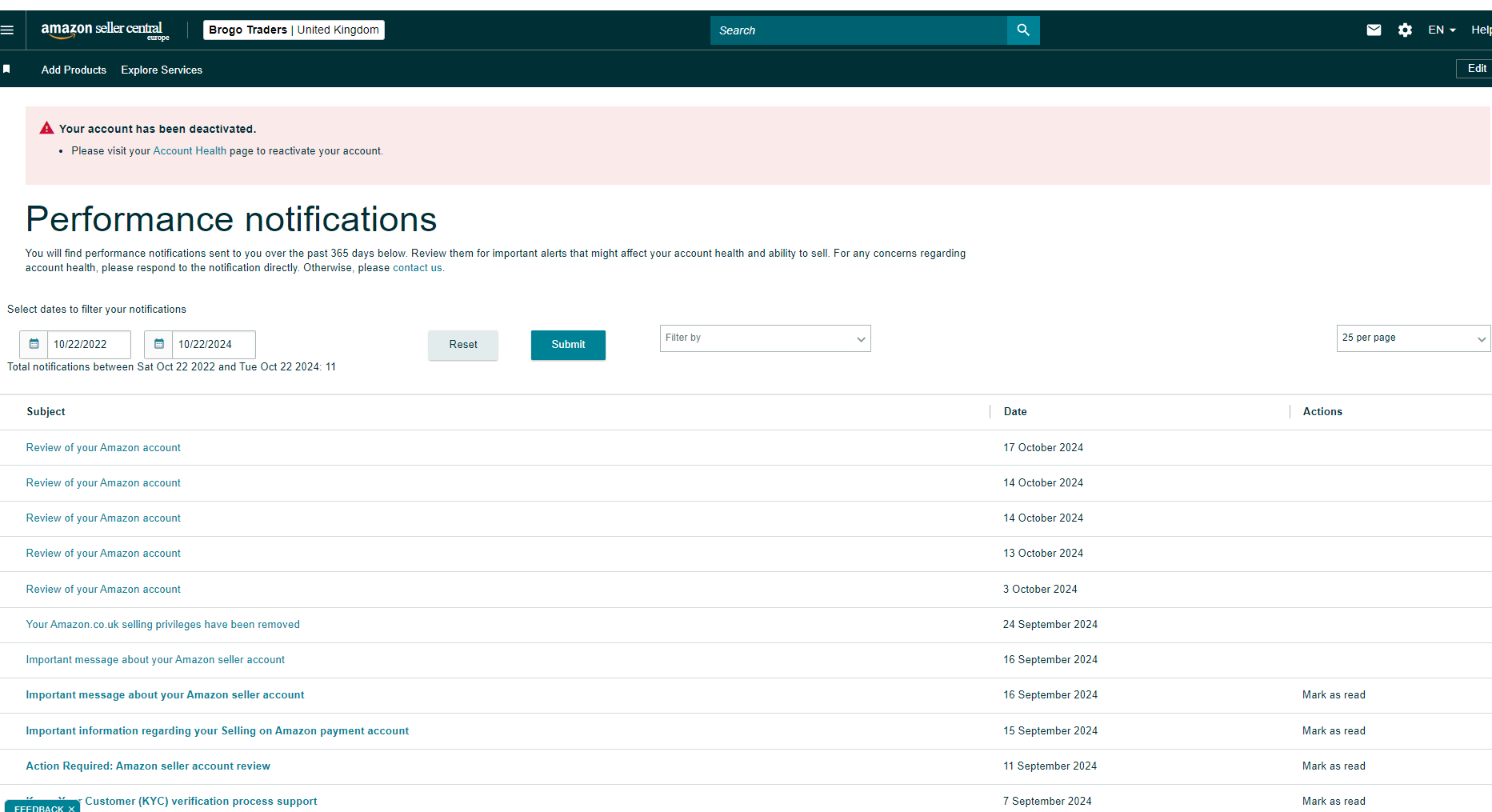Open Selling on Amazon payment account notification
1492x812 pixels.
(217, 731)
